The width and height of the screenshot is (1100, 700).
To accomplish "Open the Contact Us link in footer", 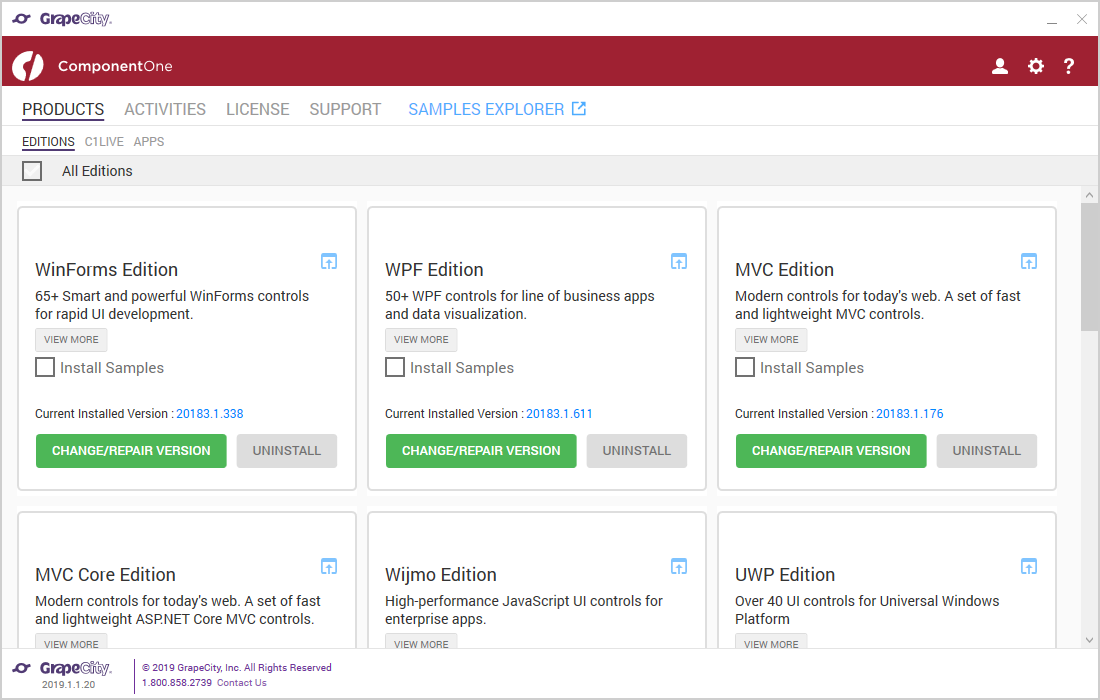I will (242, 682).
